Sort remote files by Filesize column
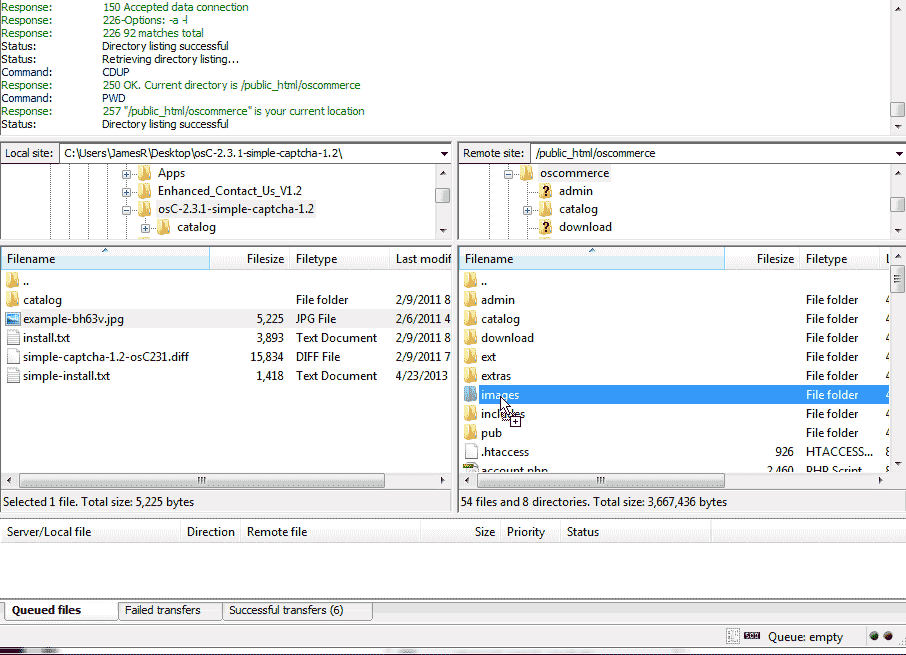 [762, 259]
